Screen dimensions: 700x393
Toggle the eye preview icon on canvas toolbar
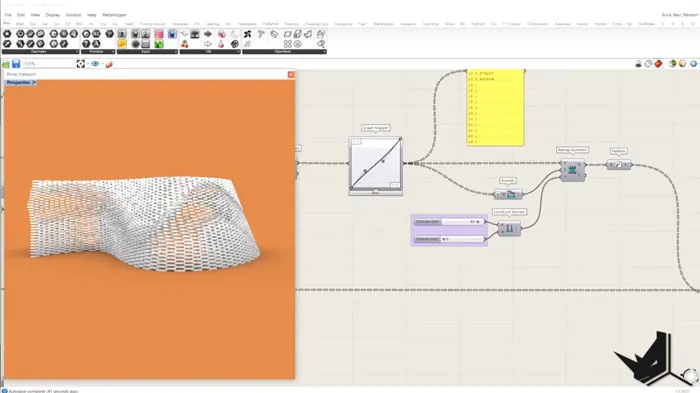[95, 64]
